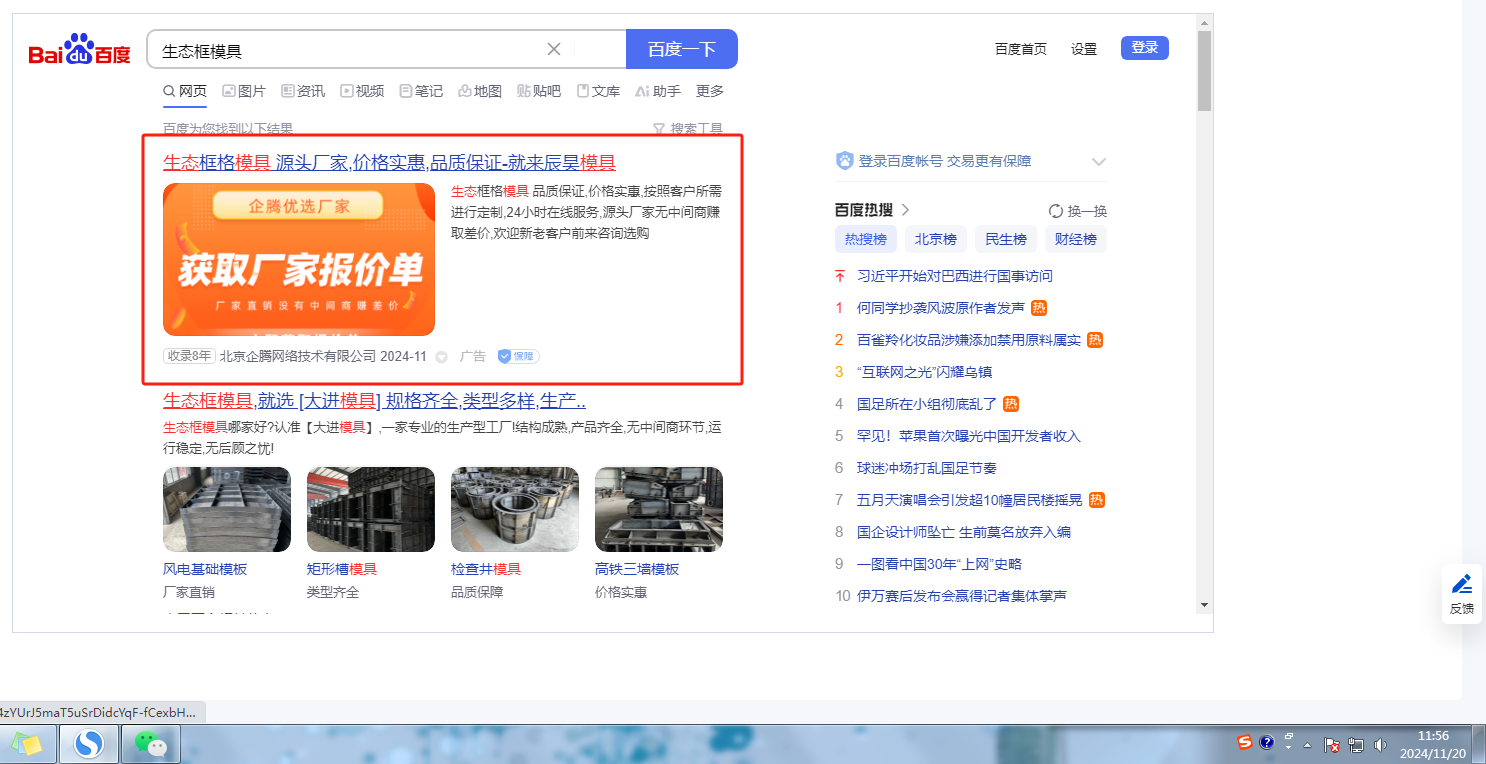
Task: Open hot search "互联网之光"闪耀乌镇
Action: 925,372
